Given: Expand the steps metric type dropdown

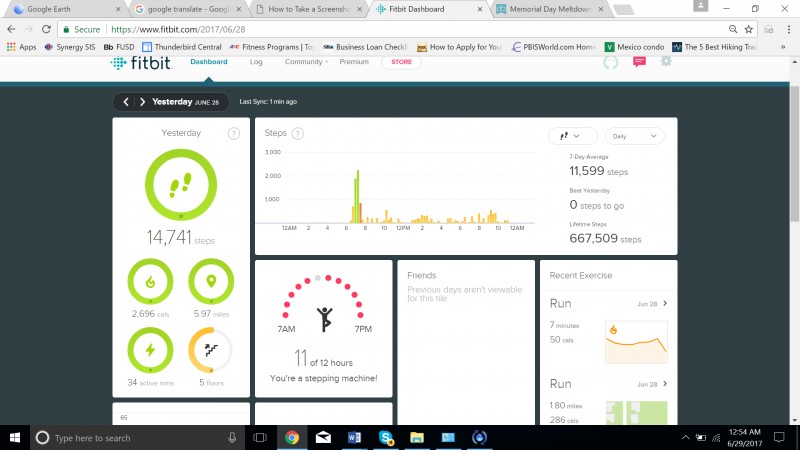Looking at the screenshot, I should coord(572,136).
